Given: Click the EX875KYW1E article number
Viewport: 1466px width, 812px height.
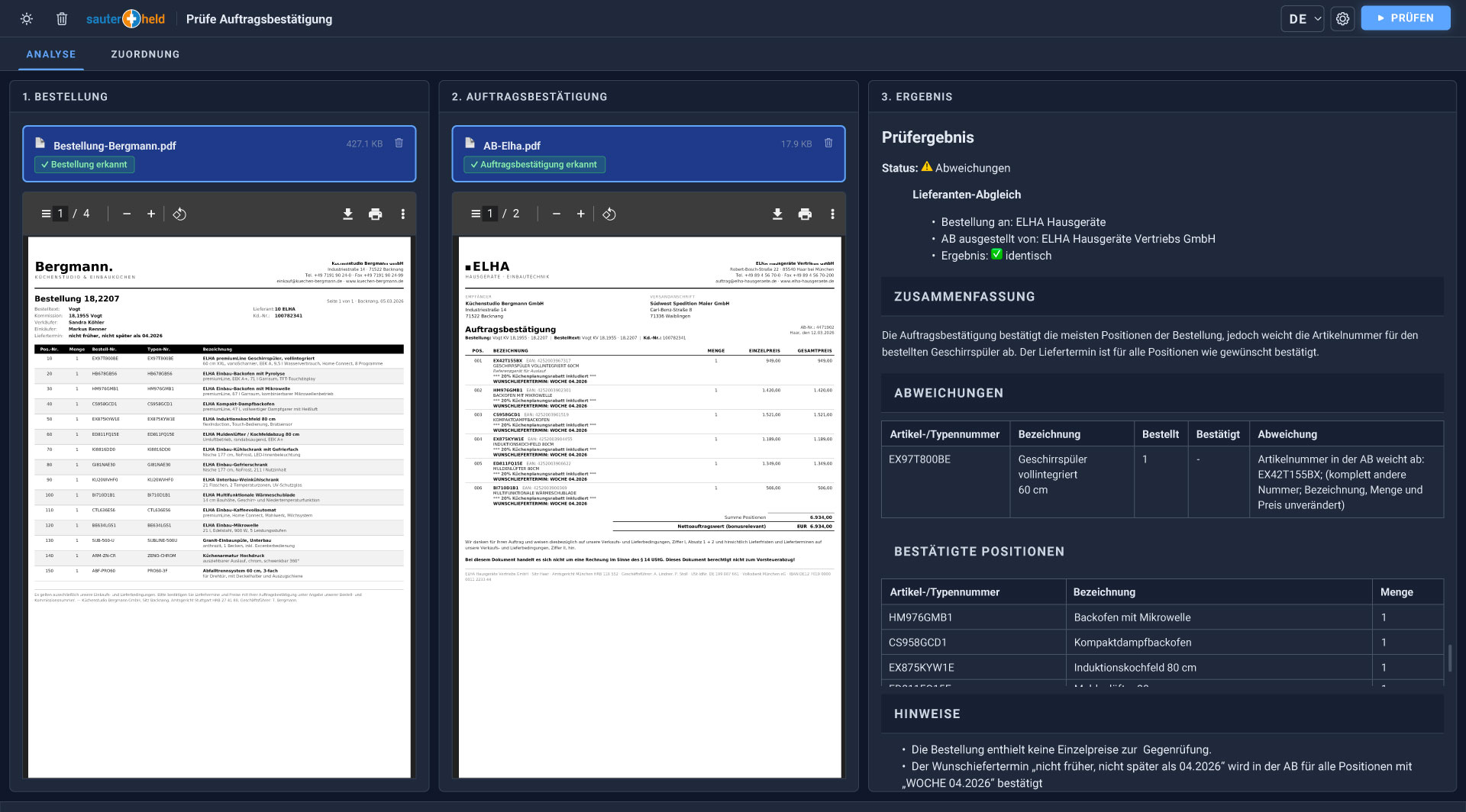Looking at the screenshot, I should pos(922,668).
